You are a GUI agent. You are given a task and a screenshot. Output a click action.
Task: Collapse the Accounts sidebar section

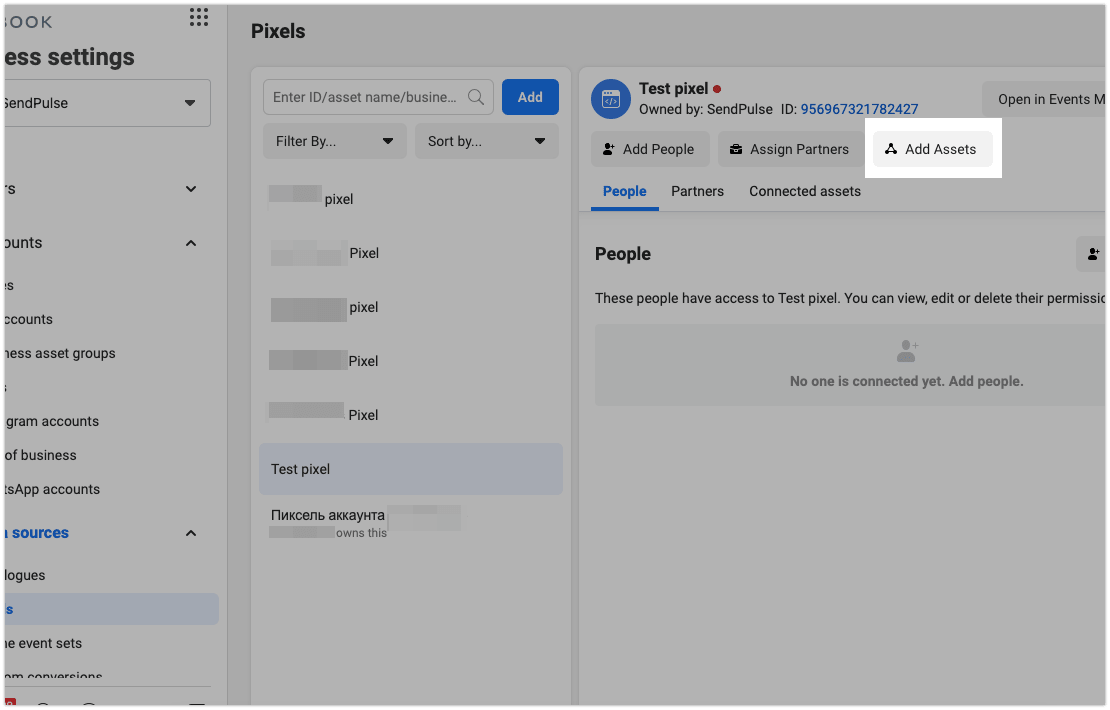pyautogui.click(x=190, y=243)
